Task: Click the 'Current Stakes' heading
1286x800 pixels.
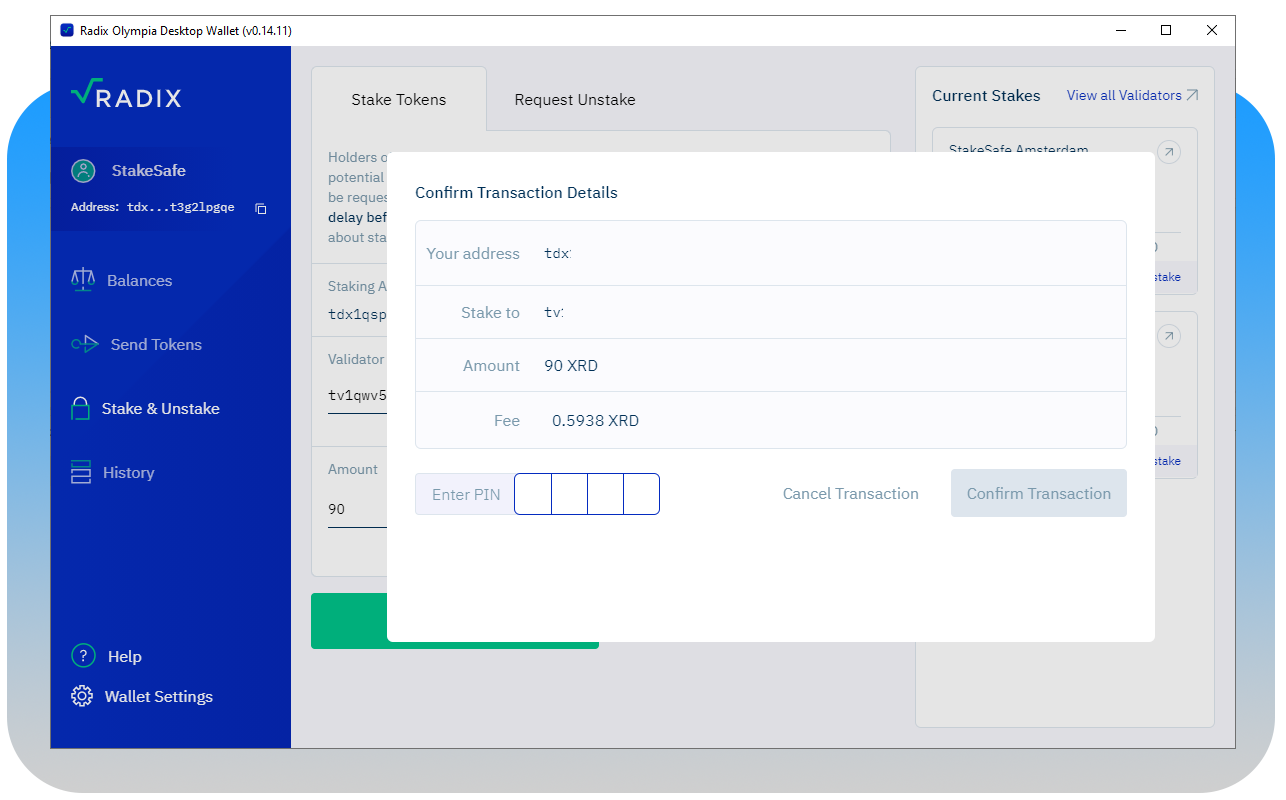Action: 986,96
